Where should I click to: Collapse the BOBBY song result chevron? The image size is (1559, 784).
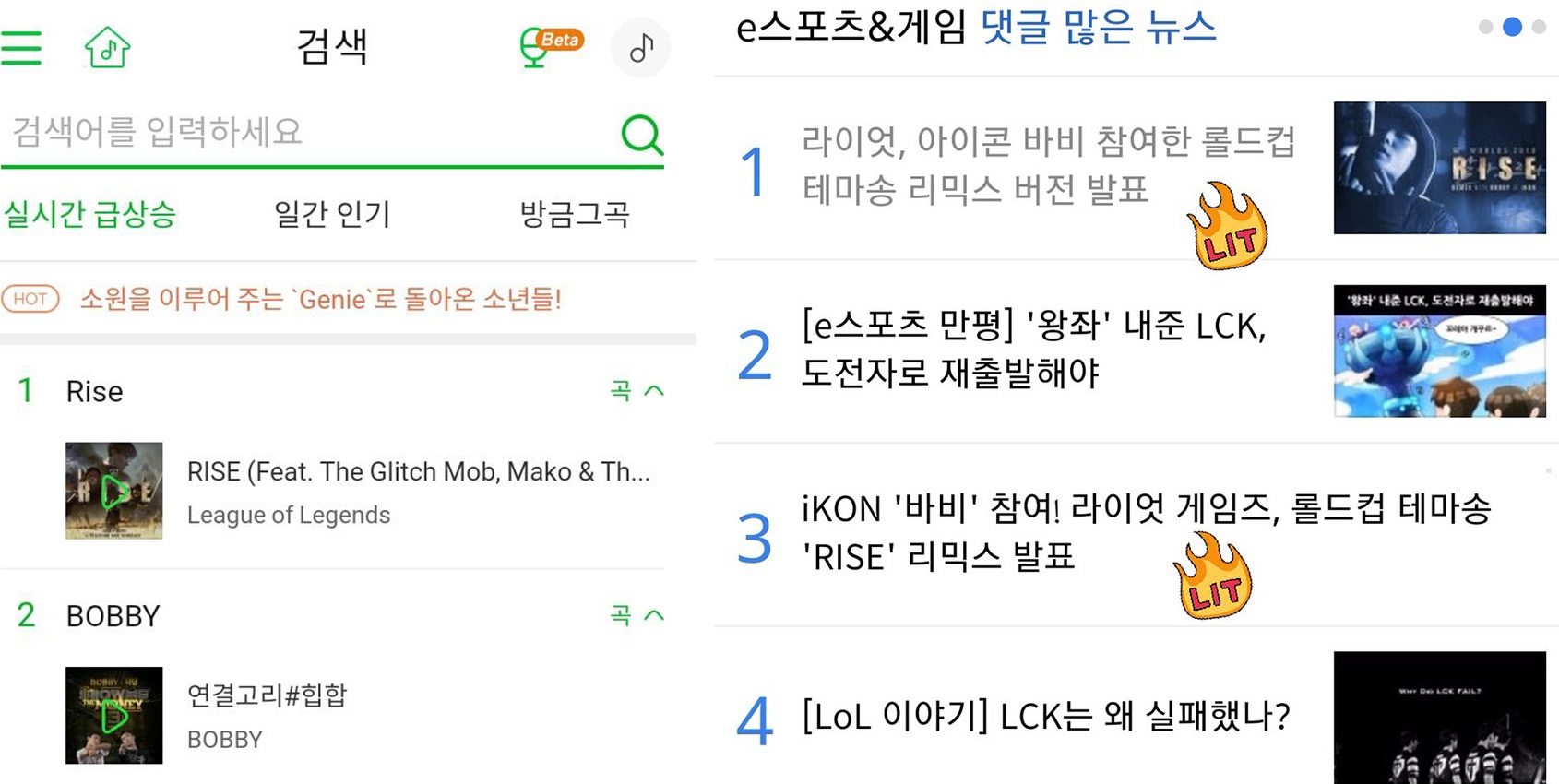pyautogui.click(x=653, y=615)
